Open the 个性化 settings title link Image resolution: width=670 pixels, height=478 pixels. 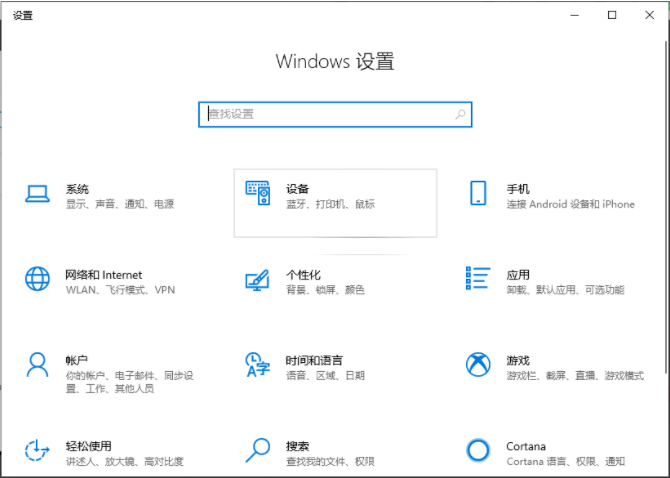click(x=303, y=274)
